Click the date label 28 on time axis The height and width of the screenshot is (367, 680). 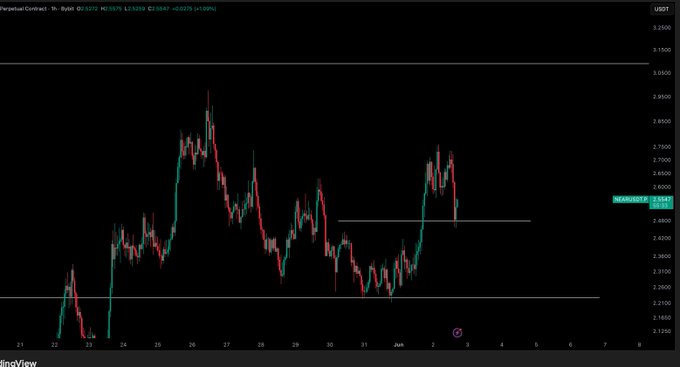coord(261,345)
